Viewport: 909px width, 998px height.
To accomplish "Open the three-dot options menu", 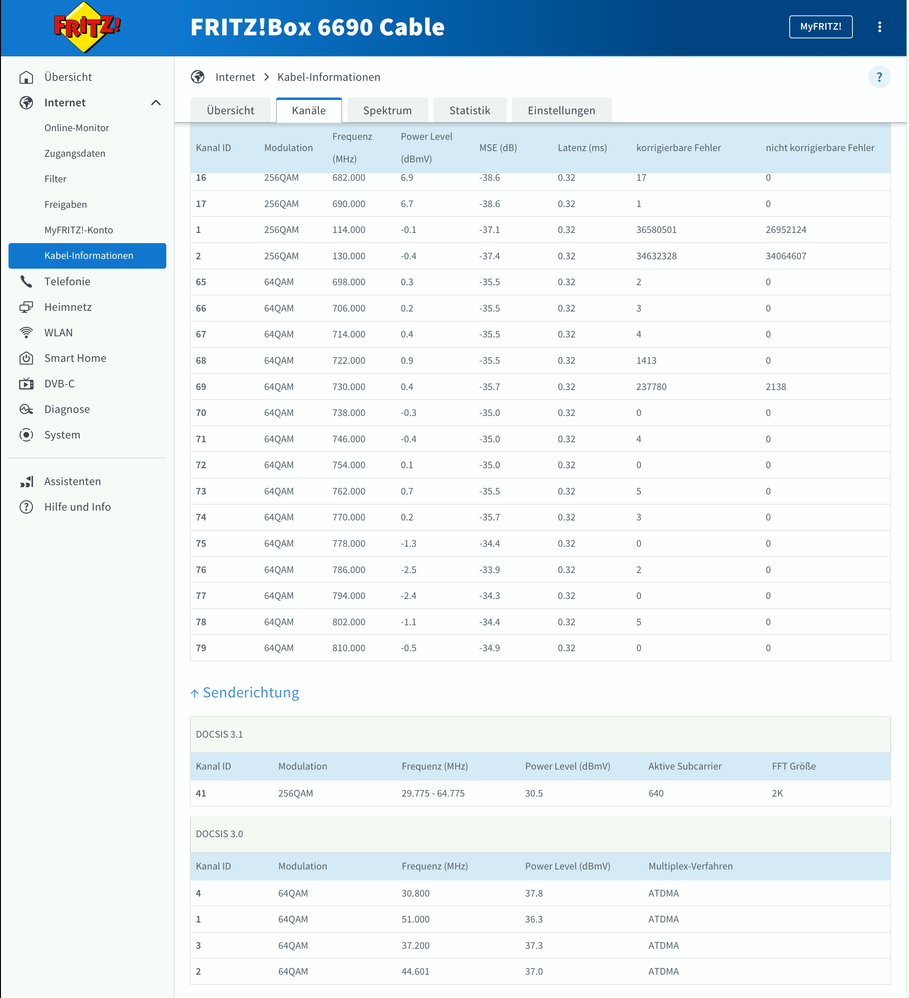I will coord(880,27).
